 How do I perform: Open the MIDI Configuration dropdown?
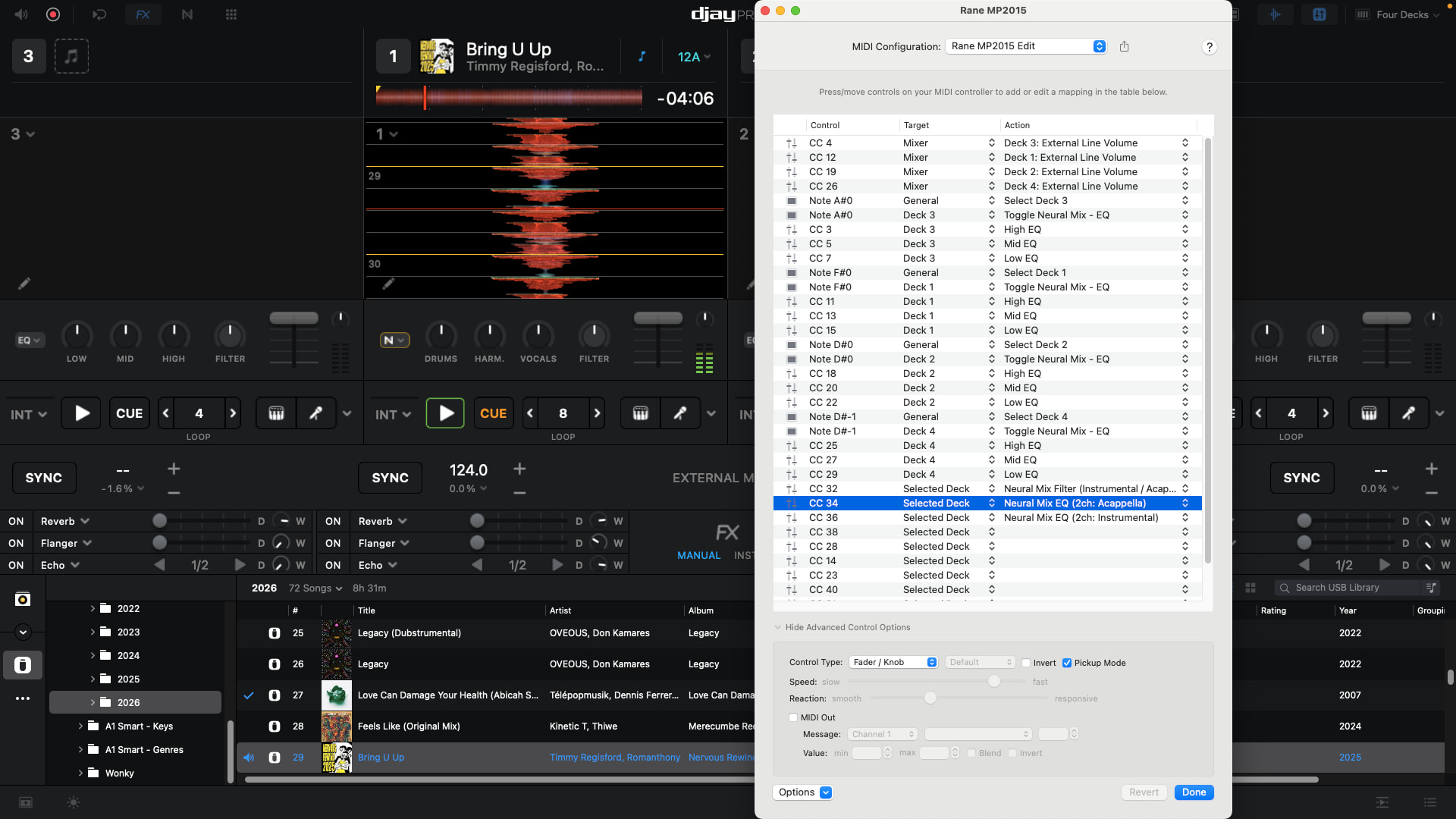point(1025,46)
